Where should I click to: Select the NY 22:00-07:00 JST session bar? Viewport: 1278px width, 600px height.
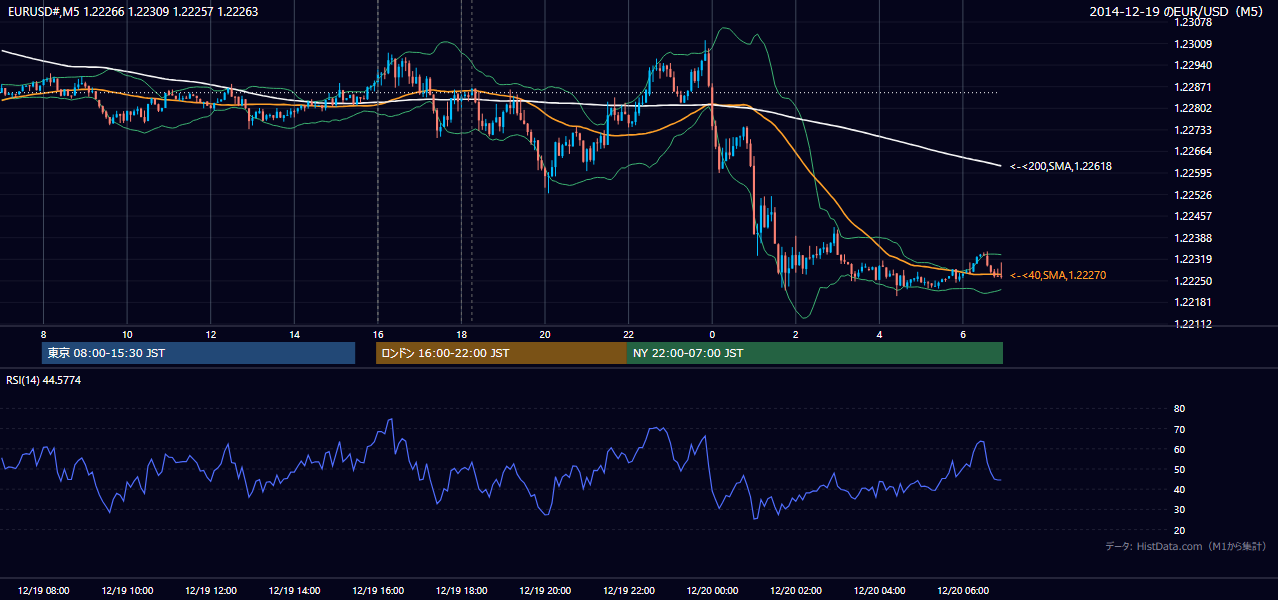(x=815, y=353)
